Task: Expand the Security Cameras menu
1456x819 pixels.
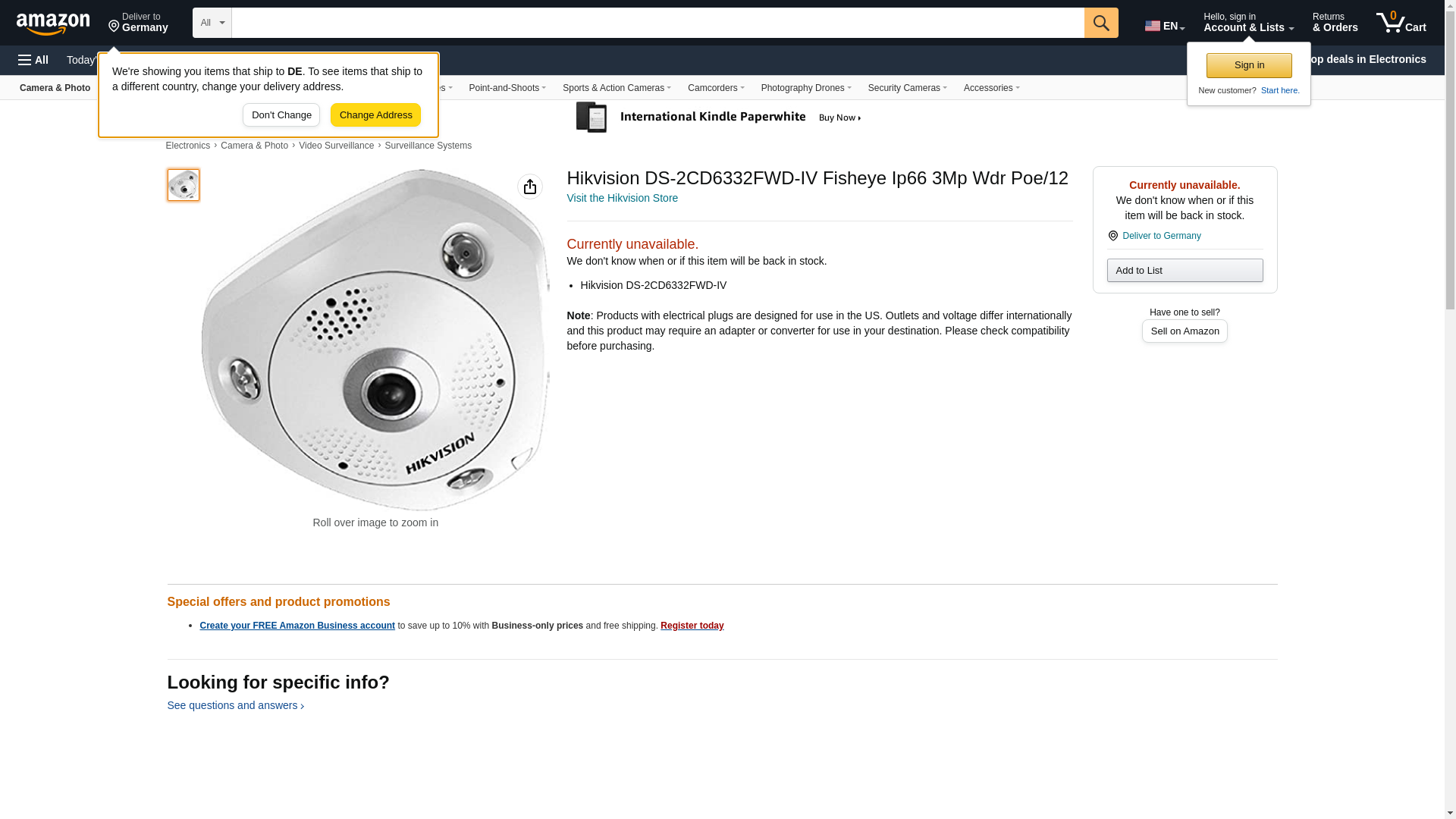Action: click(x=907, y=88)
